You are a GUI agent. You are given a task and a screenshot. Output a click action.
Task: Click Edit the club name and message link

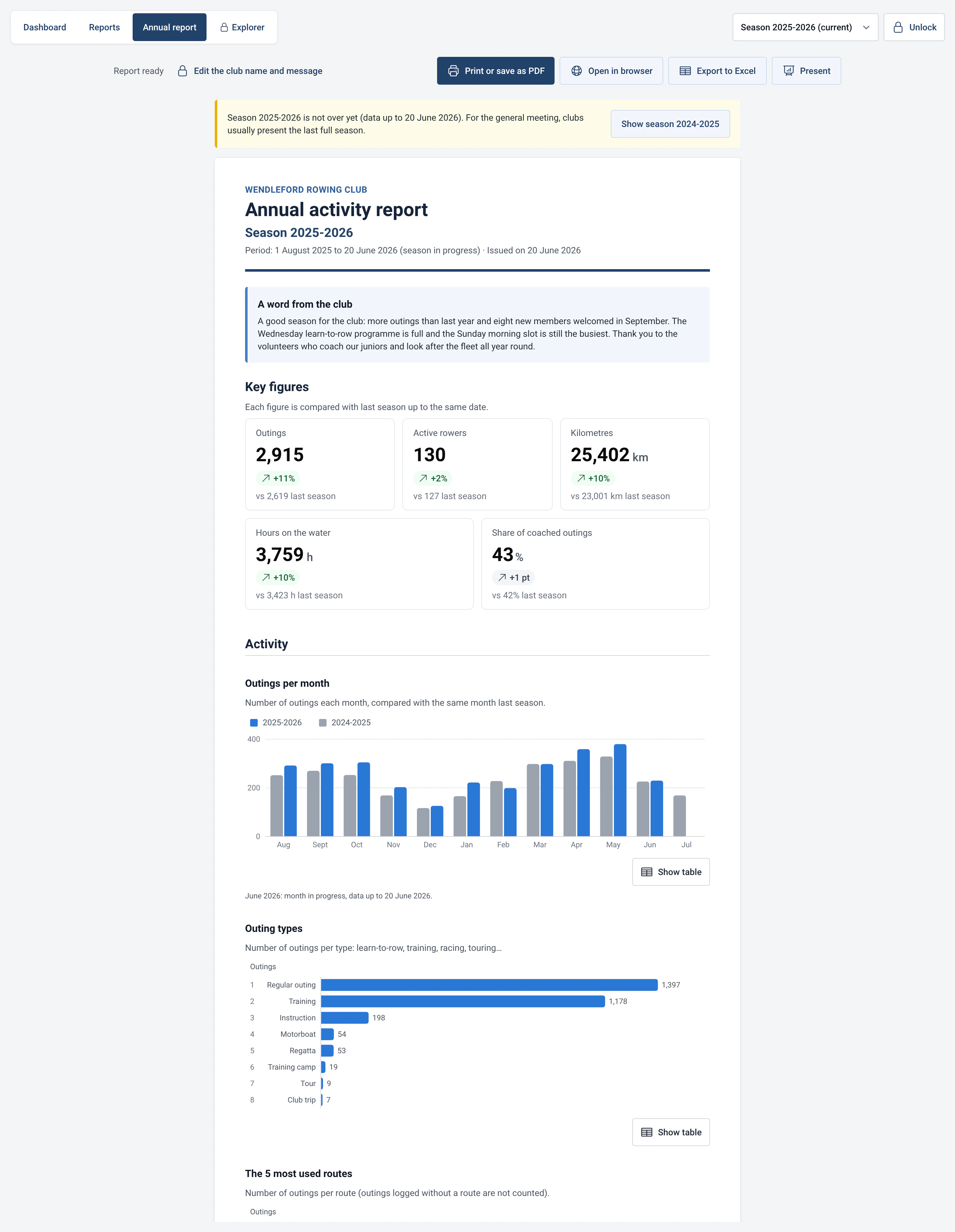258,71
